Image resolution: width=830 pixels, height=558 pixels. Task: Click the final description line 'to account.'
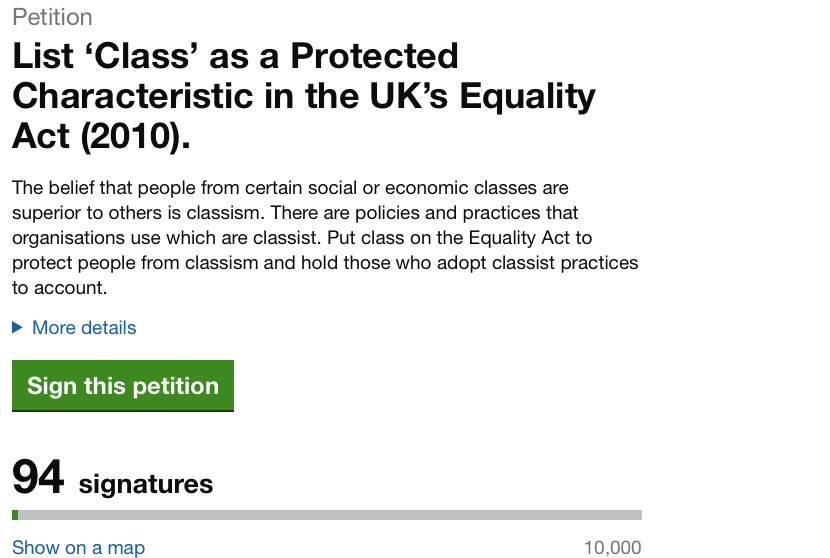pyautogui.click(x=59, y=288)
